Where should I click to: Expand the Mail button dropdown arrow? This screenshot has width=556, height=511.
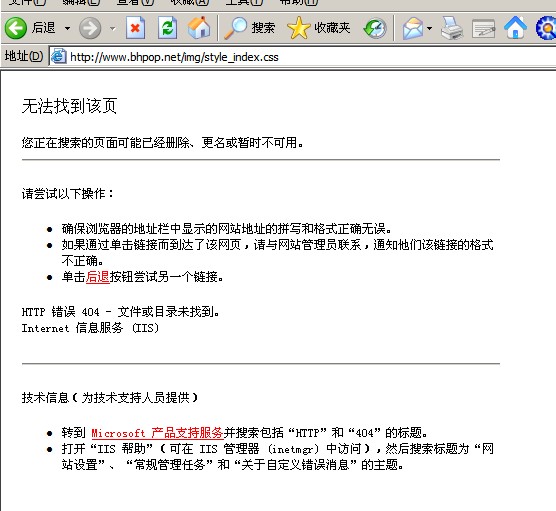(x=429, y=28)
